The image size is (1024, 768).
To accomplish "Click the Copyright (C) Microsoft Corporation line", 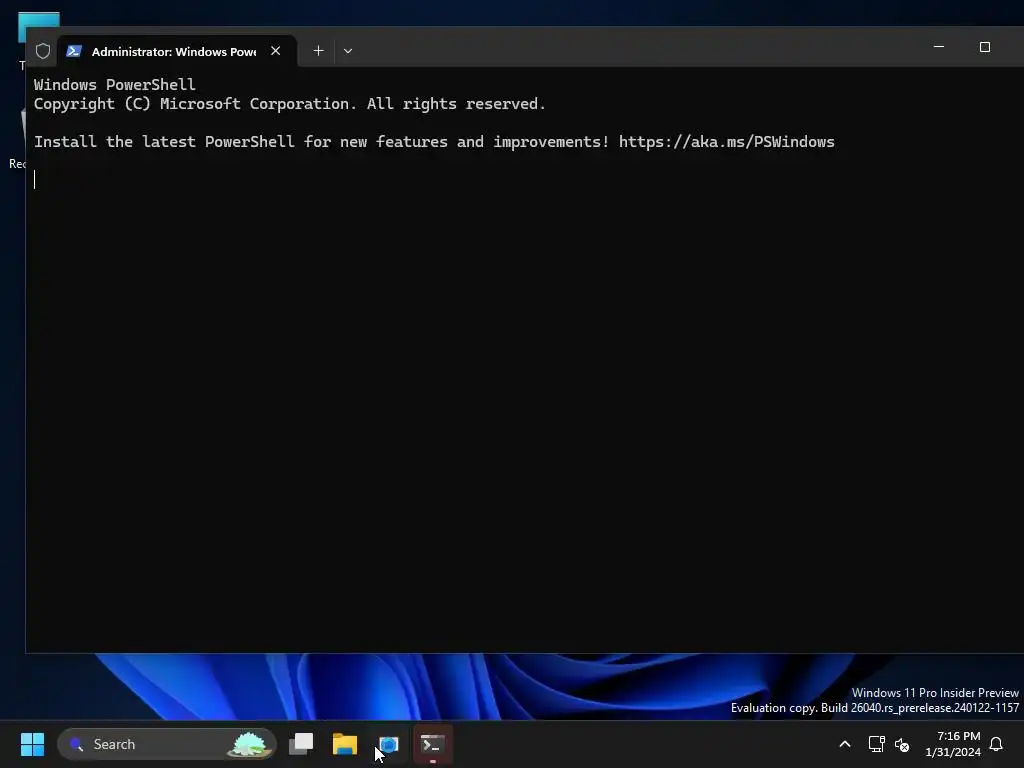I will point(289,104).
